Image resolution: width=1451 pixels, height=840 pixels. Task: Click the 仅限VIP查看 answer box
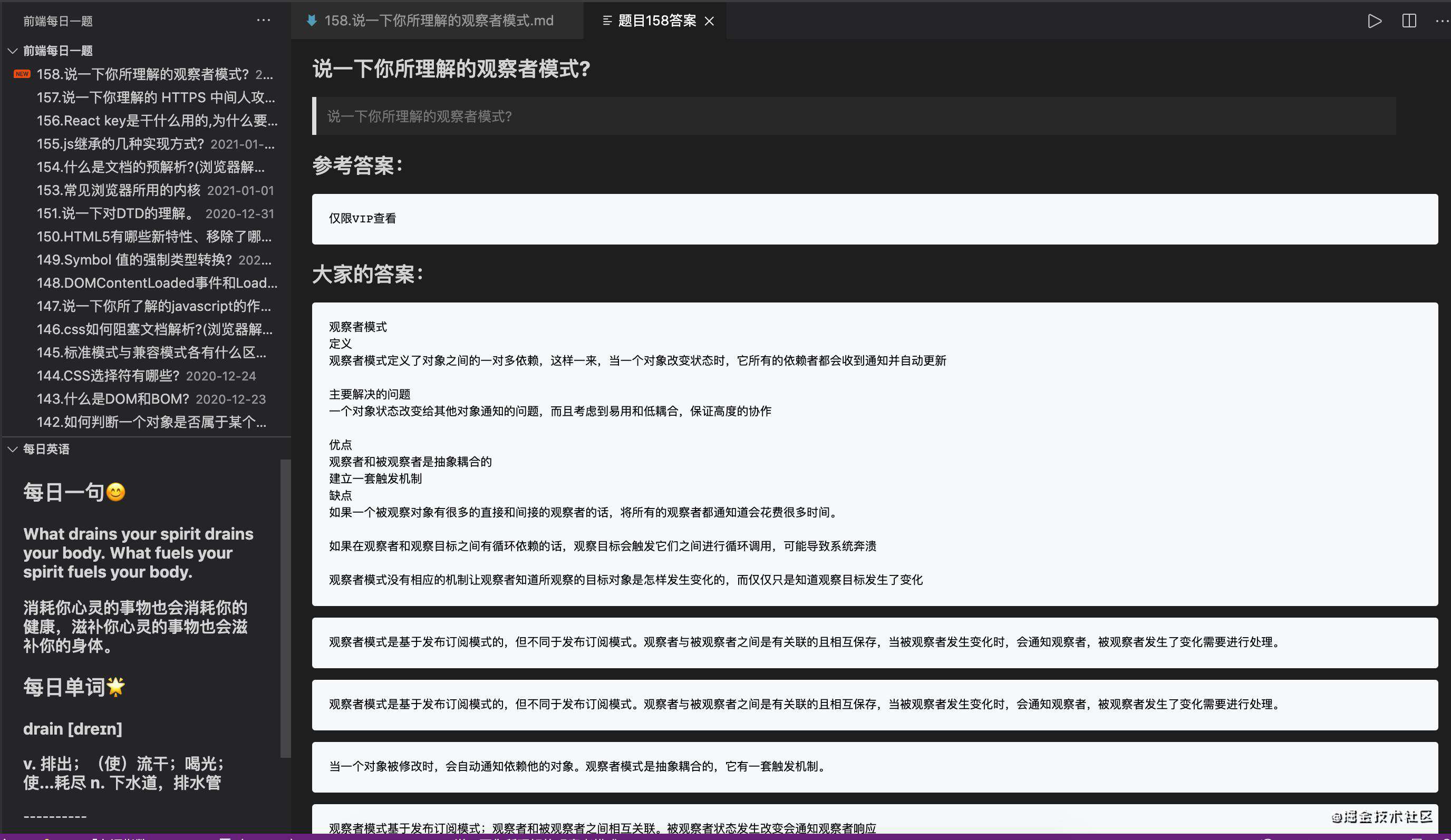click(875, 219)
